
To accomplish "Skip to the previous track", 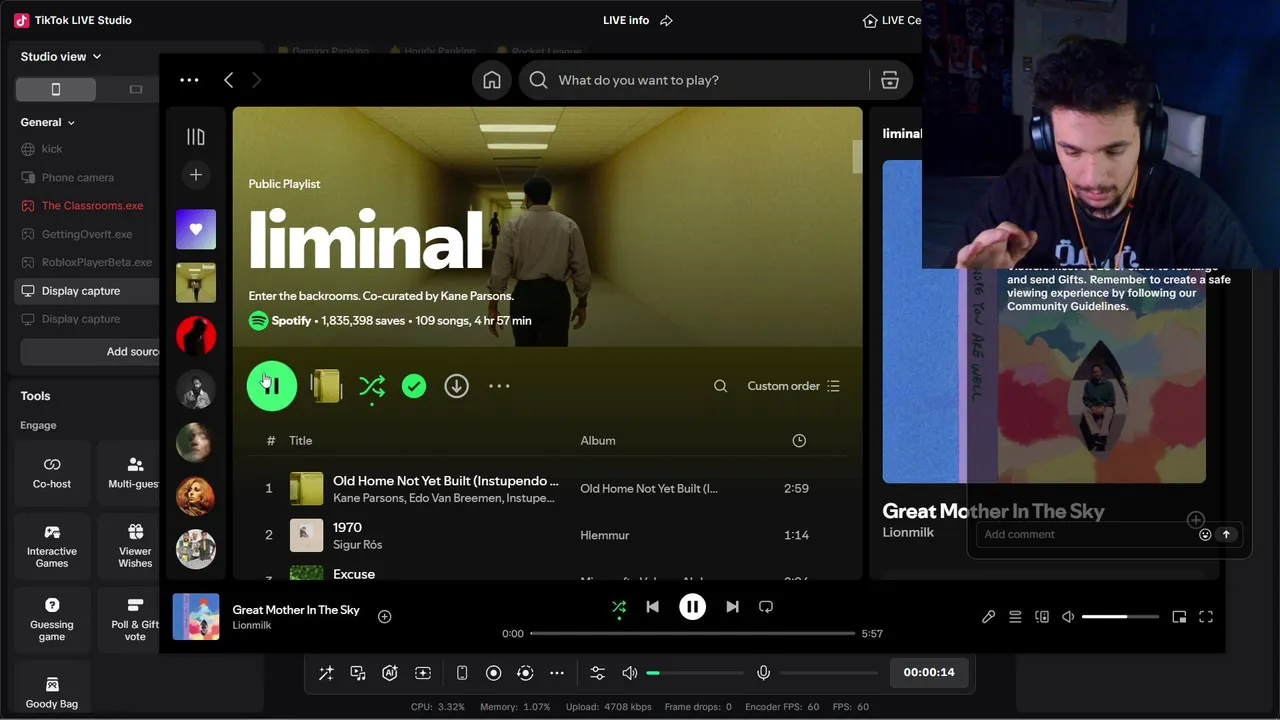I will pos(652,607).
